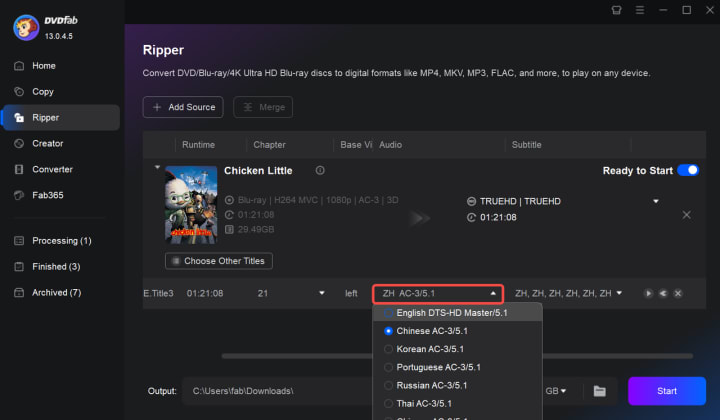720x420 pixels.
Task: Remove Chicken Little source with X icon
Action: pos(686,215)
